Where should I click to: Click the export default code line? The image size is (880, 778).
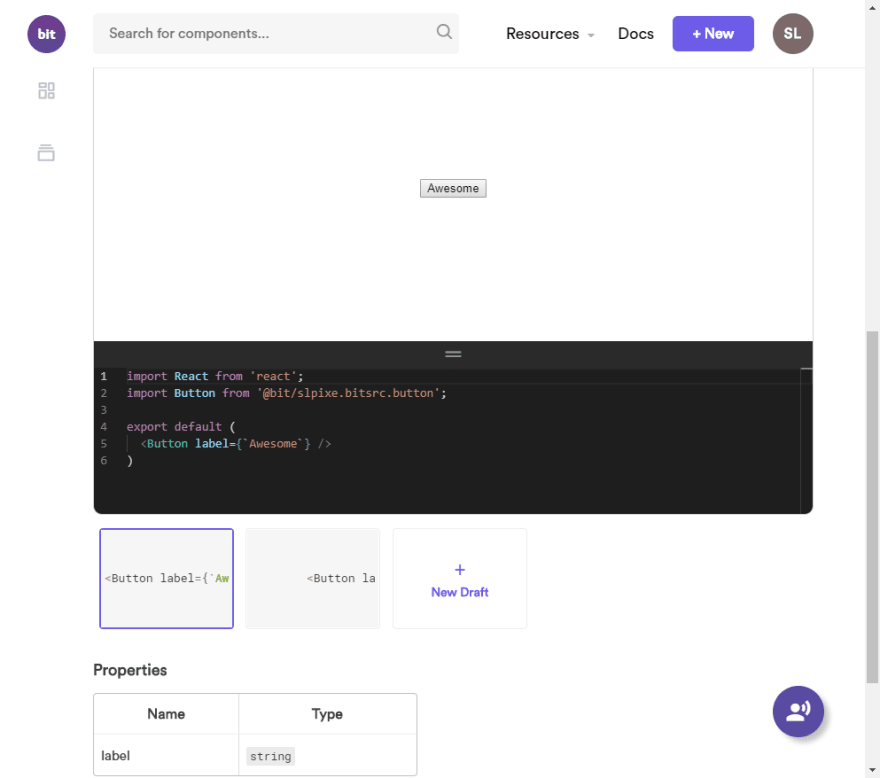(181, 427)
